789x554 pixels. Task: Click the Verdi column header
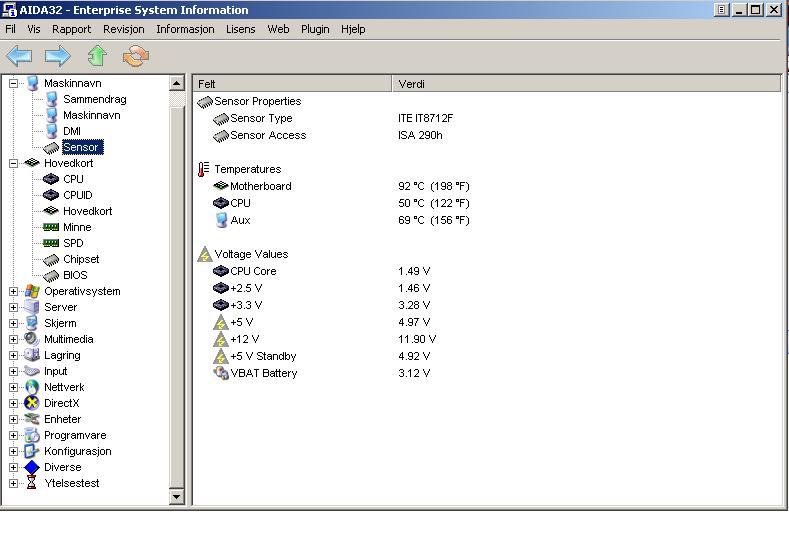coord(586,84)
